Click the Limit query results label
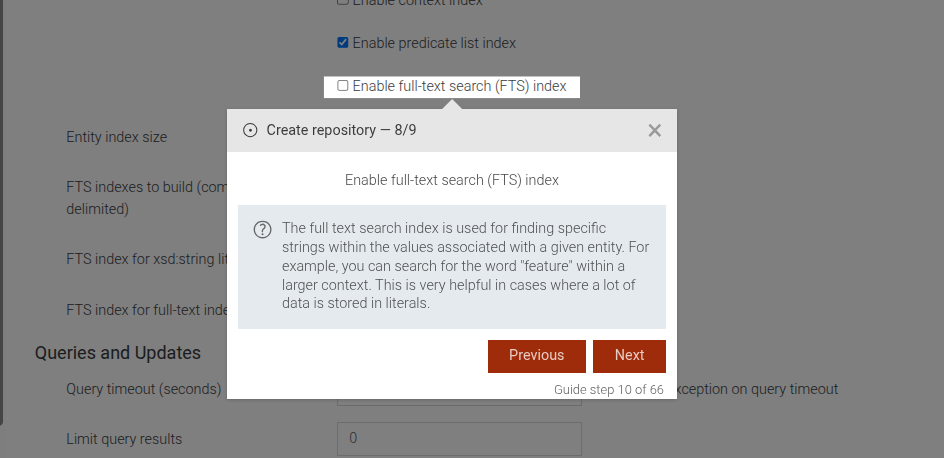944x458 pixels. pyautogui.click(x=124, y=439)
